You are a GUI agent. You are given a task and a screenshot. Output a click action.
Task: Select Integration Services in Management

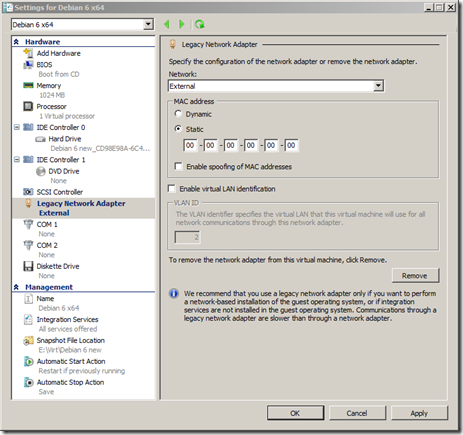click(x=67, y=319)
